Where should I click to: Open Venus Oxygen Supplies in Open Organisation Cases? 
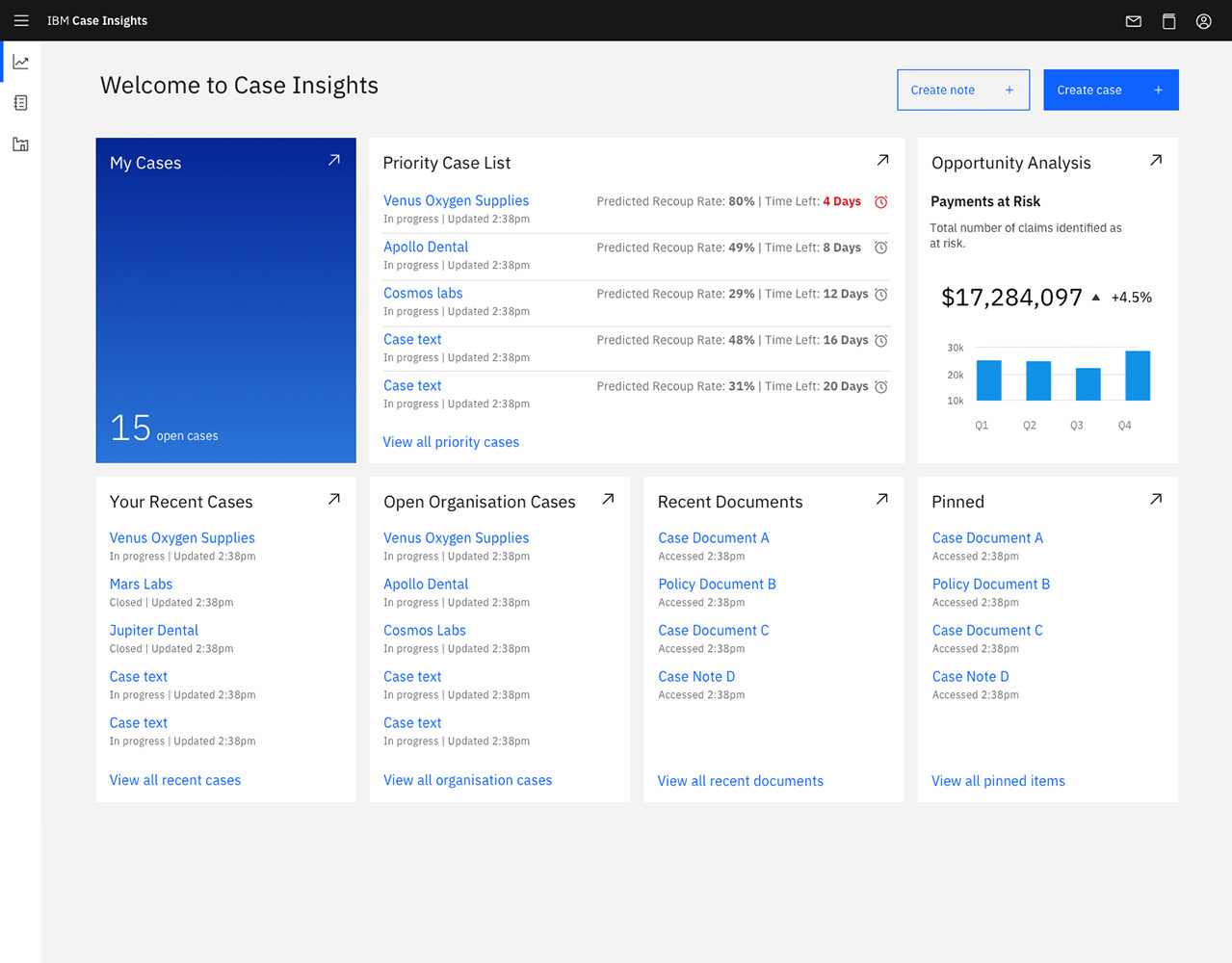pos(457,537)
